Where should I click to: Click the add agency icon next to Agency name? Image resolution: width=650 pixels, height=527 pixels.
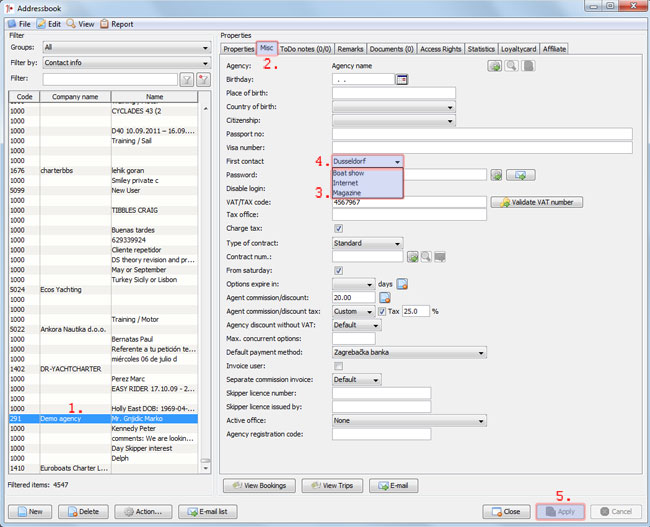pyautogui.click(x=494, y=66)
